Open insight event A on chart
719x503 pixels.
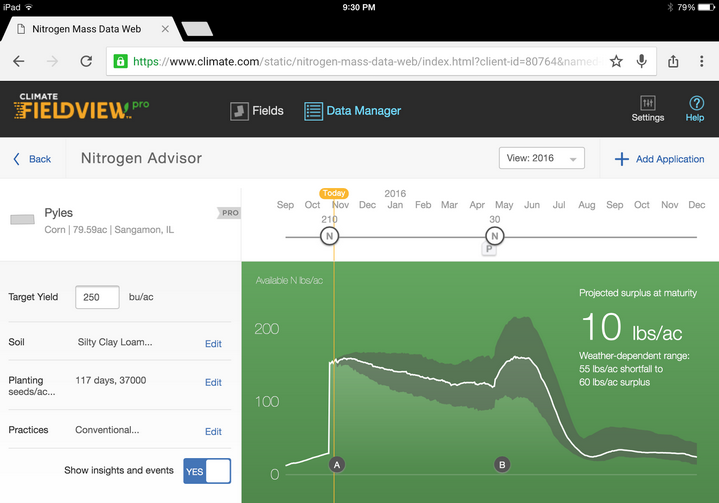337,465
